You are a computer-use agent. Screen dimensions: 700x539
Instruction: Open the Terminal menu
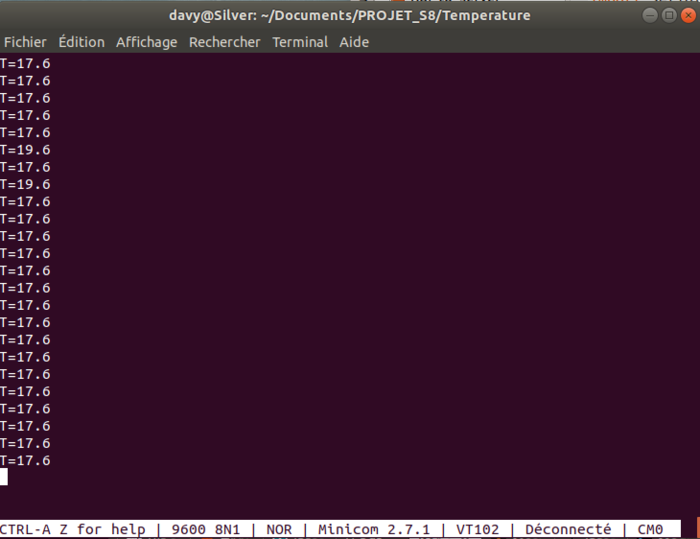click(300, 42)
